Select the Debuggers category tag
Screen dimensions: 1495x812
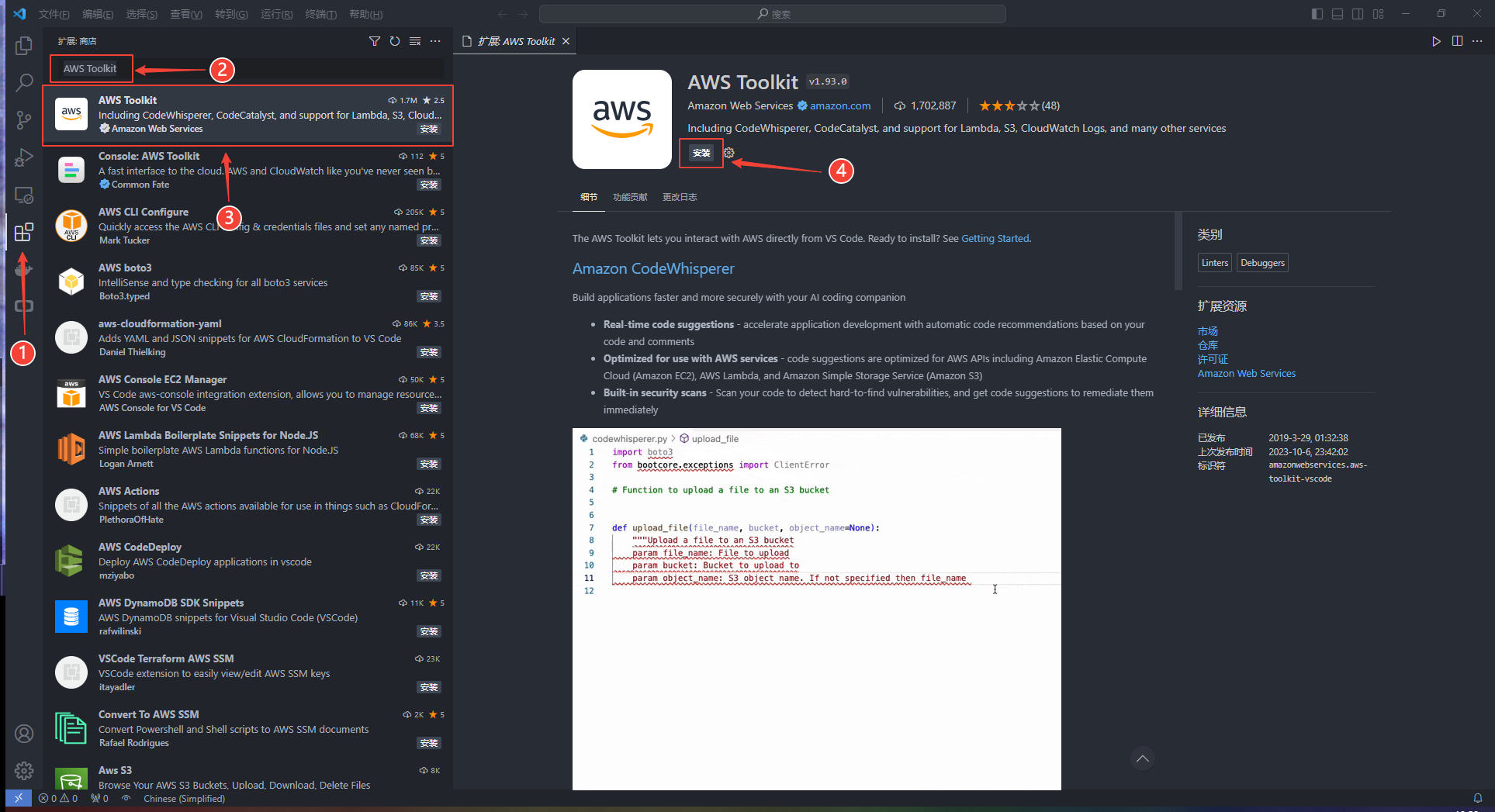(x=1262, y=263)
